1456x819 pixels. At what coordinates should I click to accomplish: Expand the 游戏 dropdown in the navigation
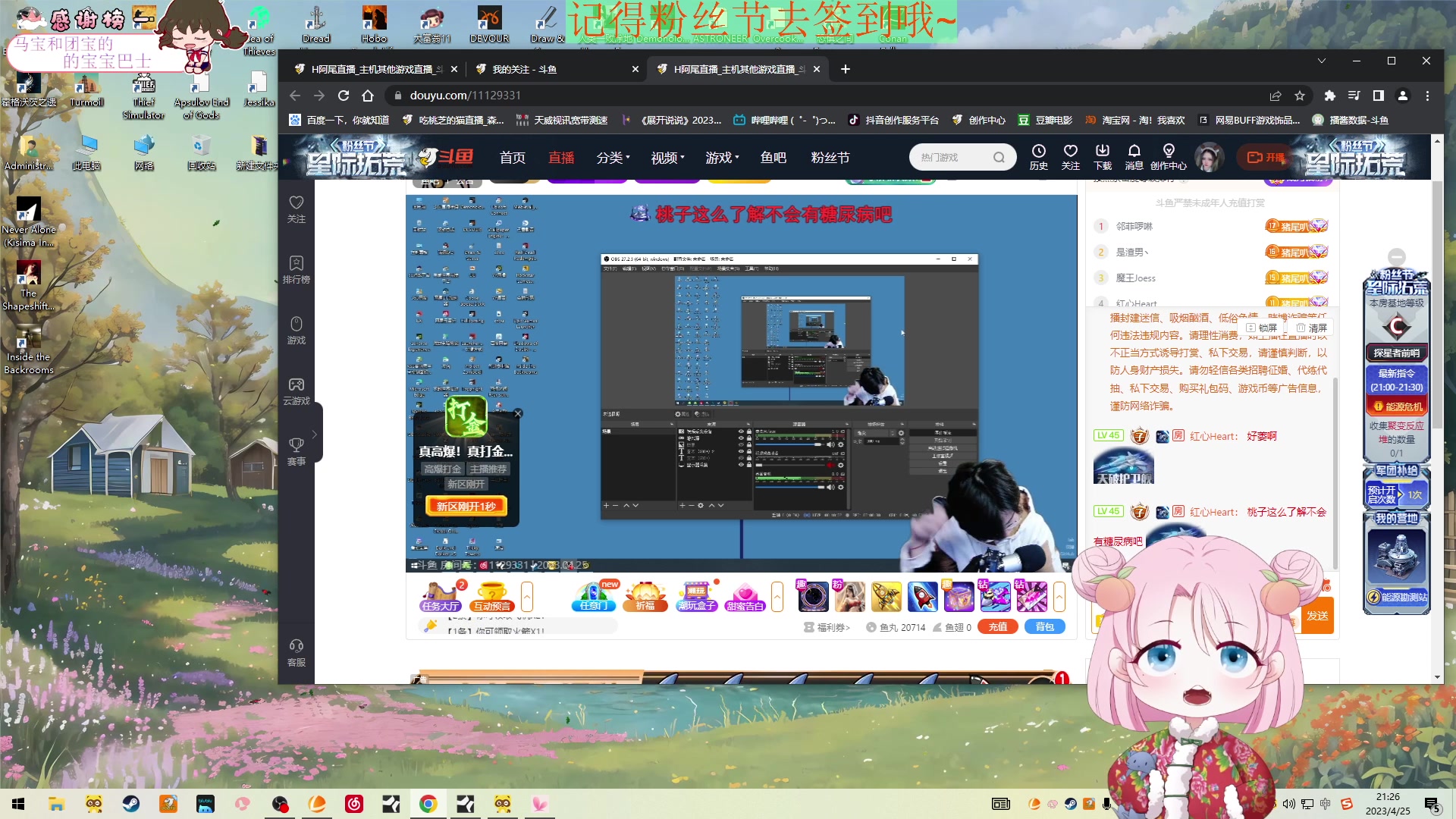click(x=722, y=158)
